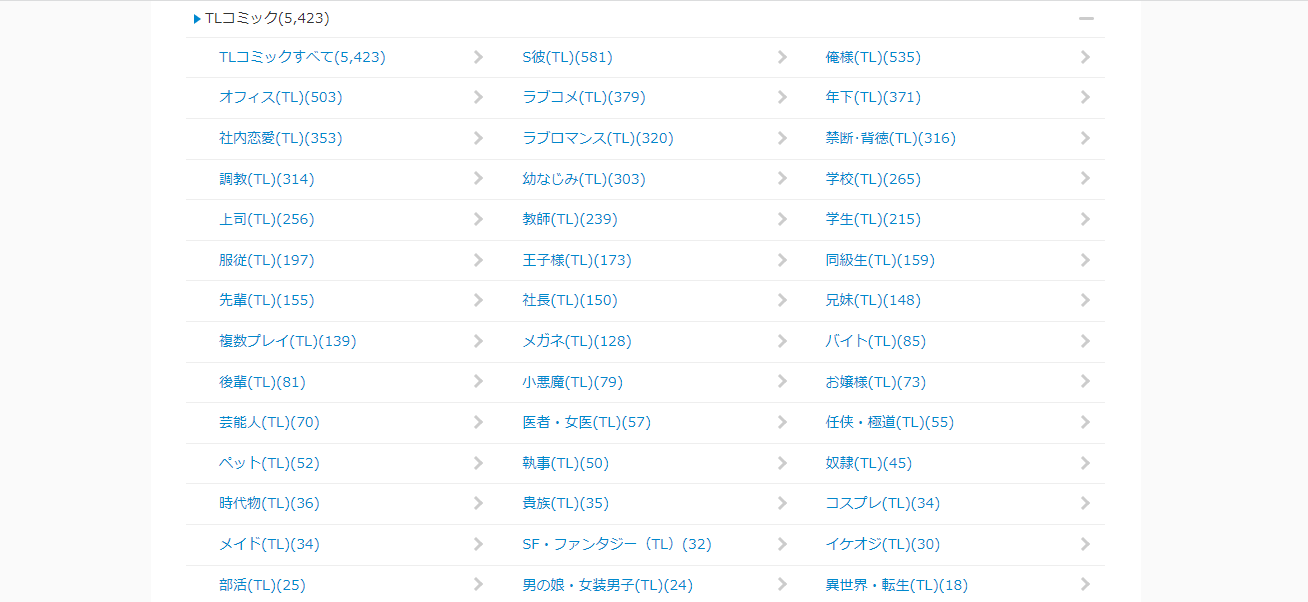This screenshot has height=602, width=1308.
Task: Click the chevron arrow next to 俺様(TL)(535)
Action: pyautogui.click(x=1085, y=57)
